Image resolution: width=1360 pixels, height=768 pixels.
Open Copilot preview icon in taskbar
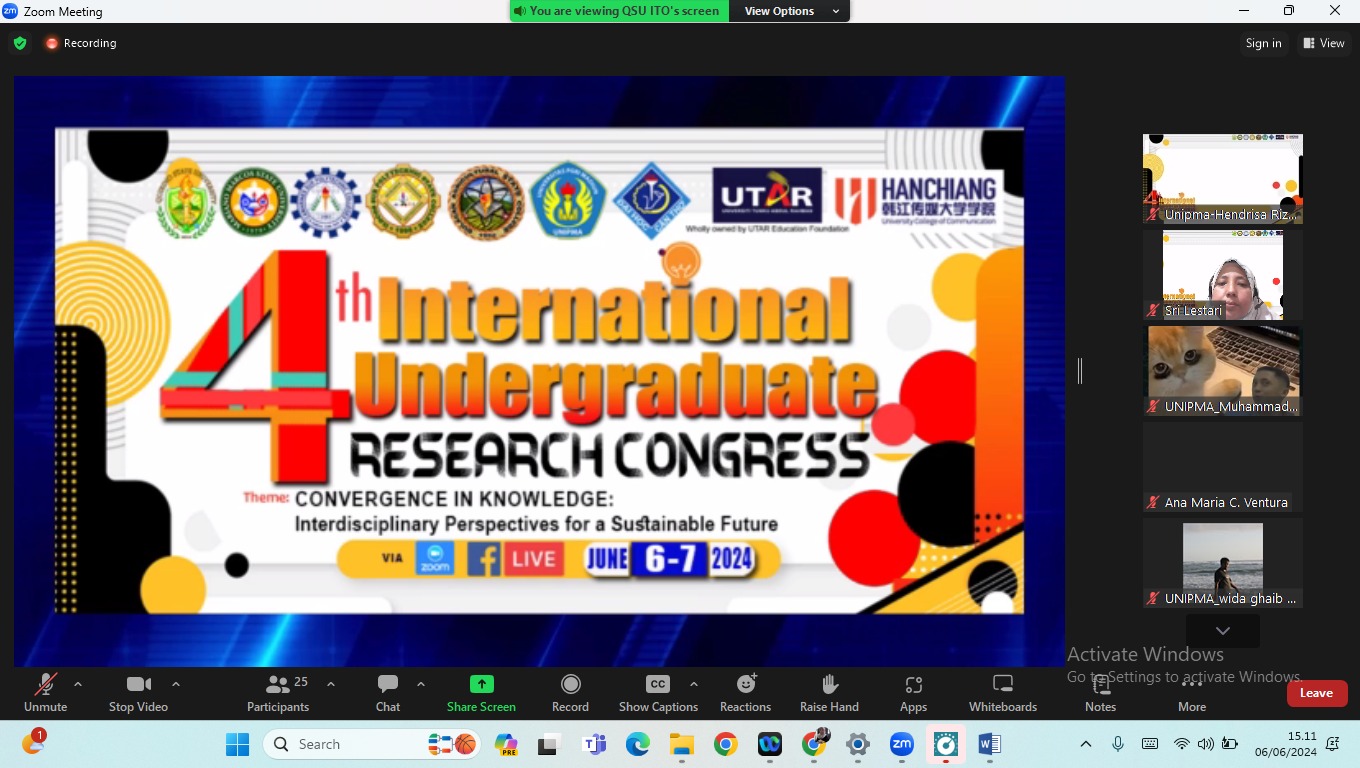point(506,744)
